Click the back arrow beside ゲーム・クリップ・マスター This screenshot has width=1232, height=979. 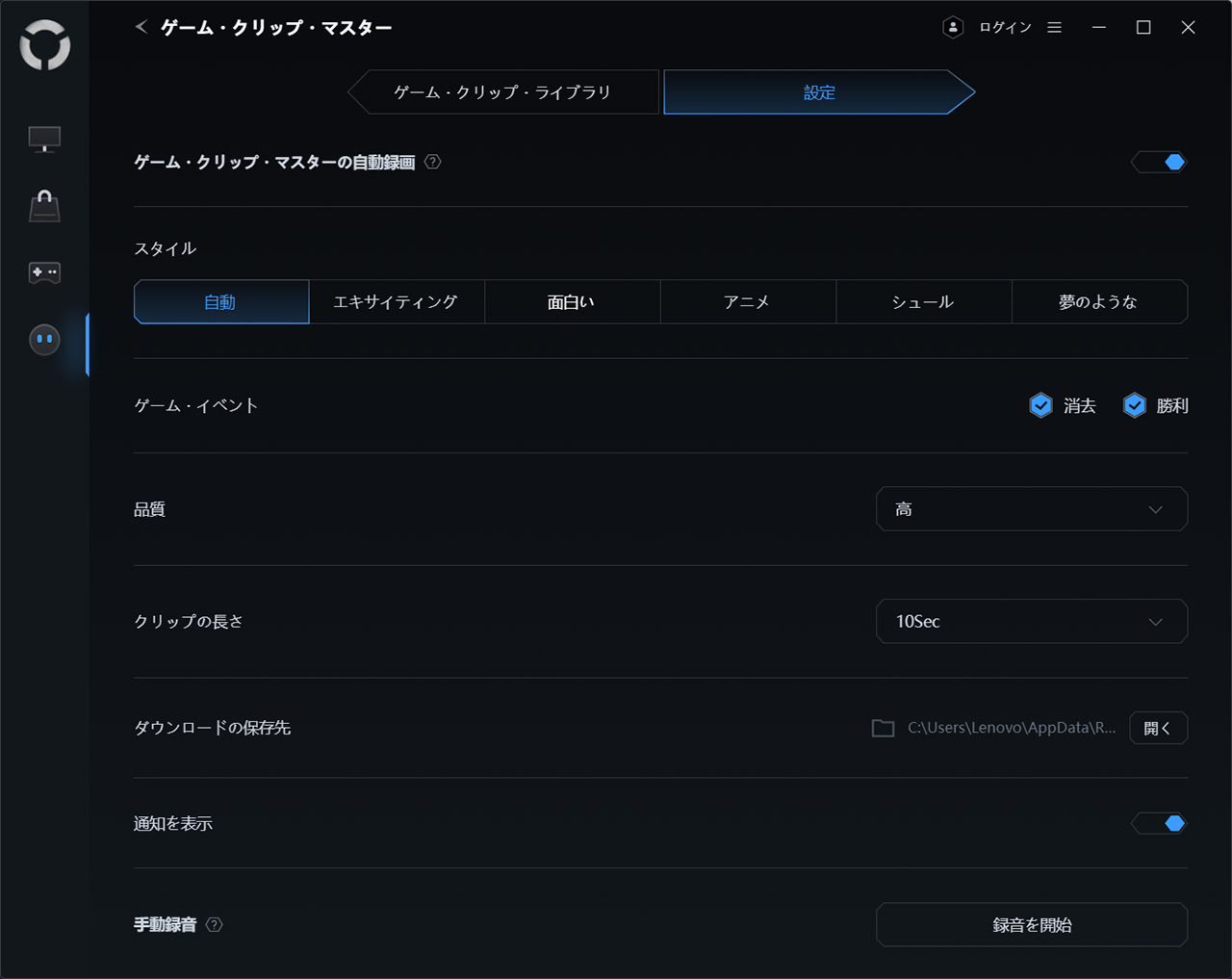(141, 27)
